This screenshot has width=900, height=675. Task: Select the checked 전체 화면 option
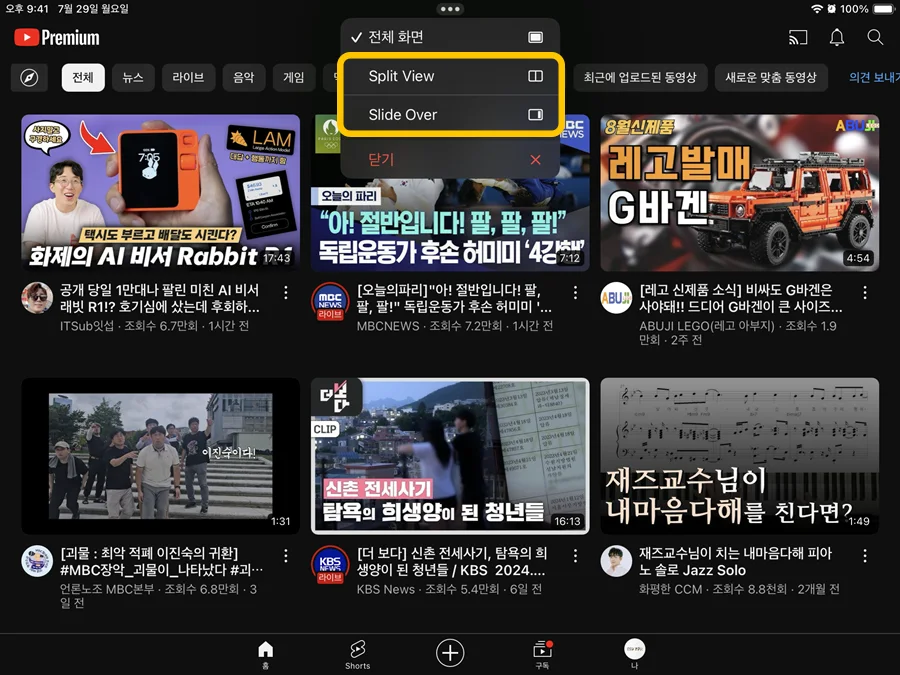tap(449, 36)
